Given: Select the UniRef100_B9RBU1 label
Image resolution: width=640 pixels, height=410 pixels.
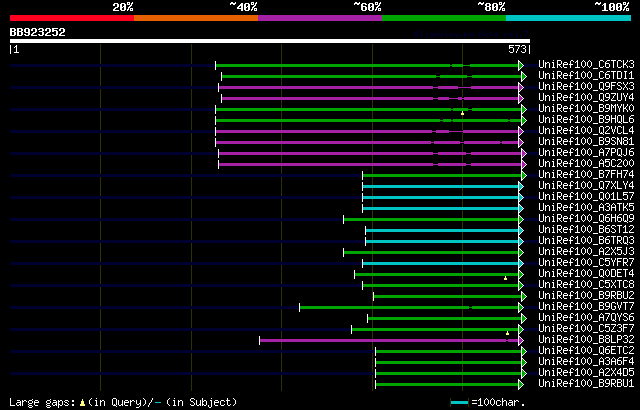Looking at the screenshot, I should [586, 383].
